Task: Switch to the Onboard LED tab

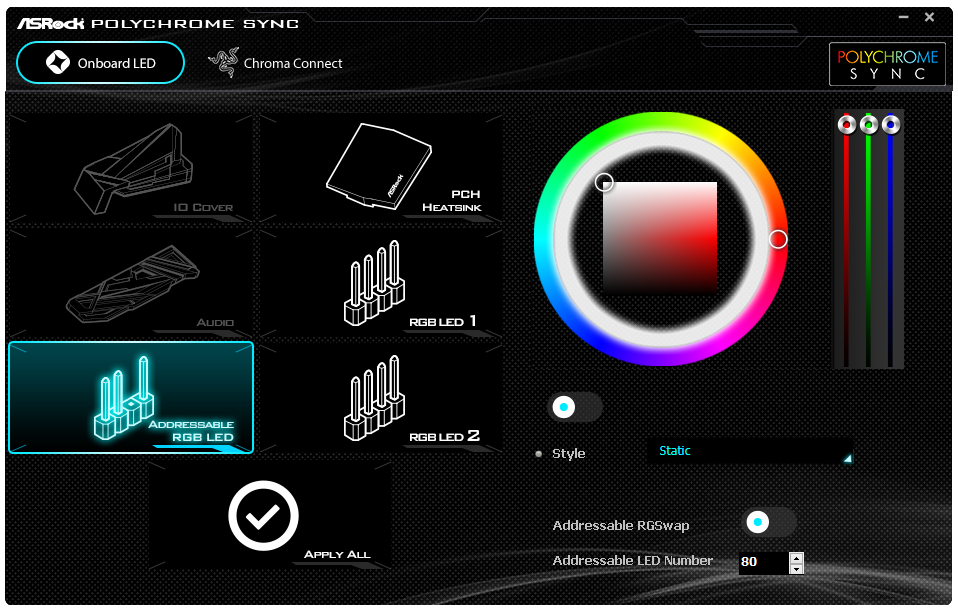Action: click(x=100, y=63)
